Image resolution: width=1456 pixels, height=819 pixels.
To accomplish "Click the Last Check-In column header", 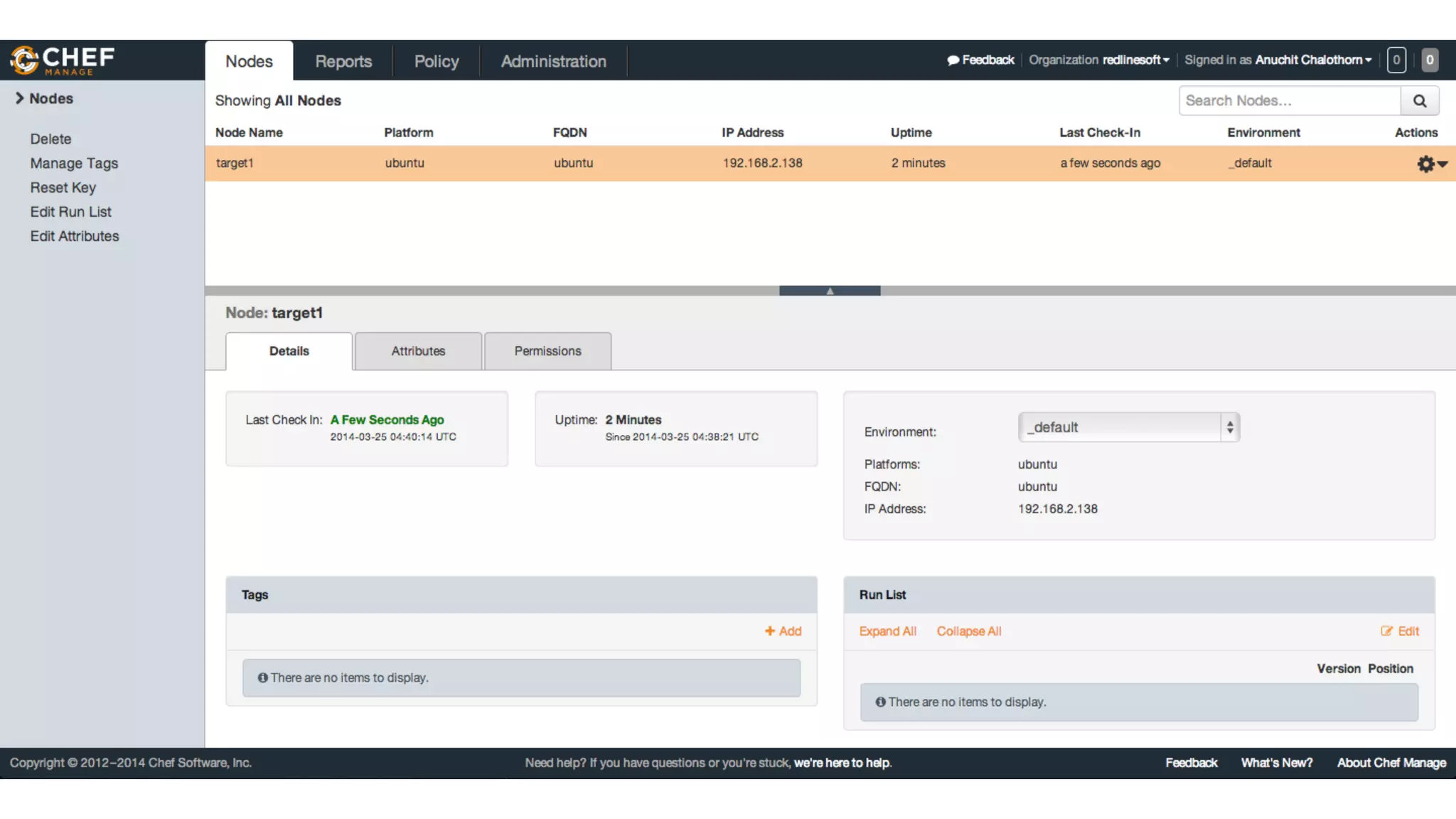I will click(1100, 132).
